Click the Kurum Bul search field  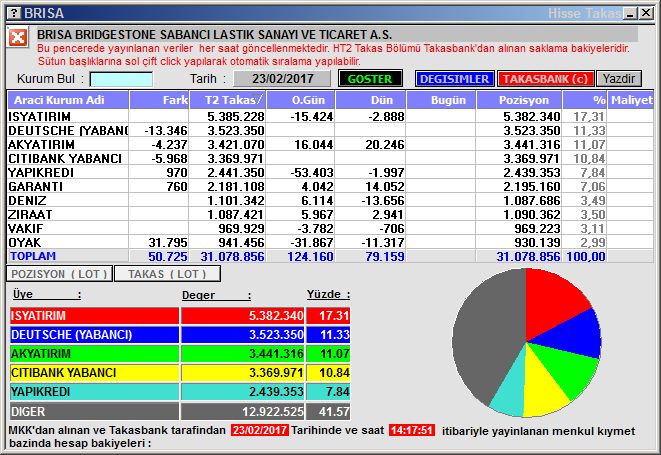point(121,79)
